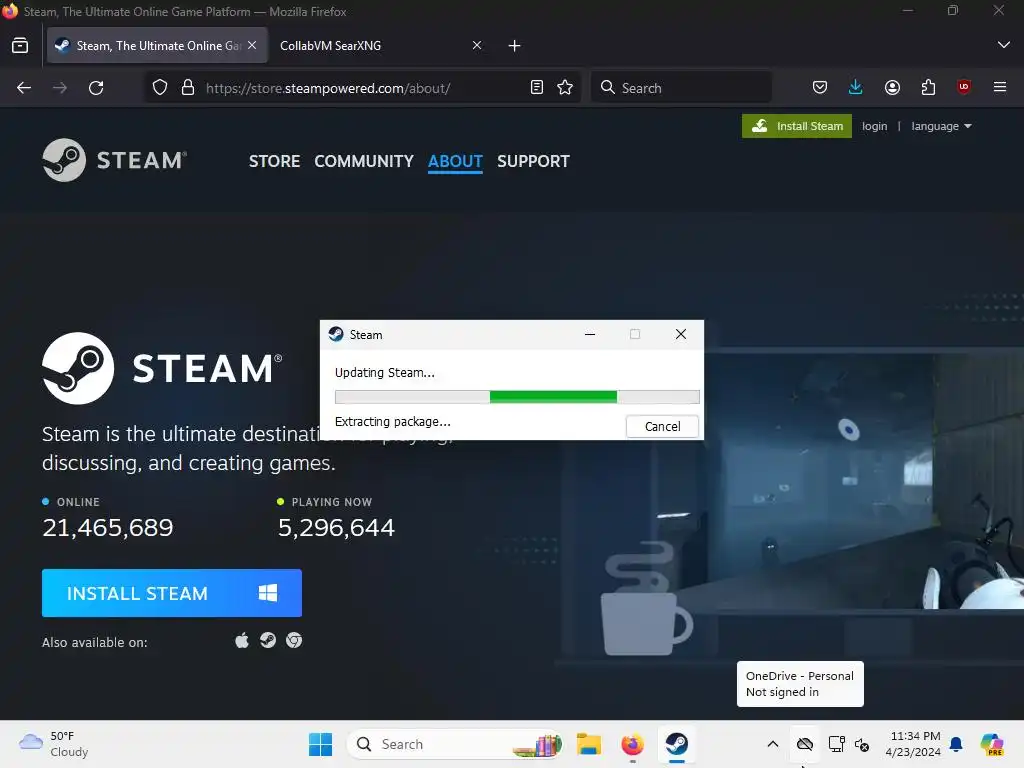Screen dimensions: 1024x768
Task: Click the green Install Steam header button
Action: click(797, 126)
